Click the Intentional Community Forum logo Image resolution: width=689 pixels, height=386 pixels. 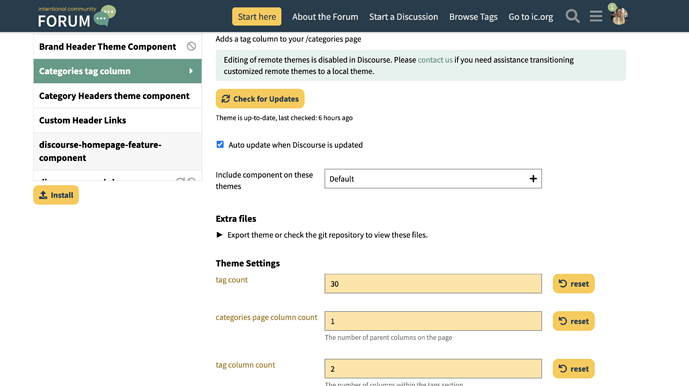[76, 16]
